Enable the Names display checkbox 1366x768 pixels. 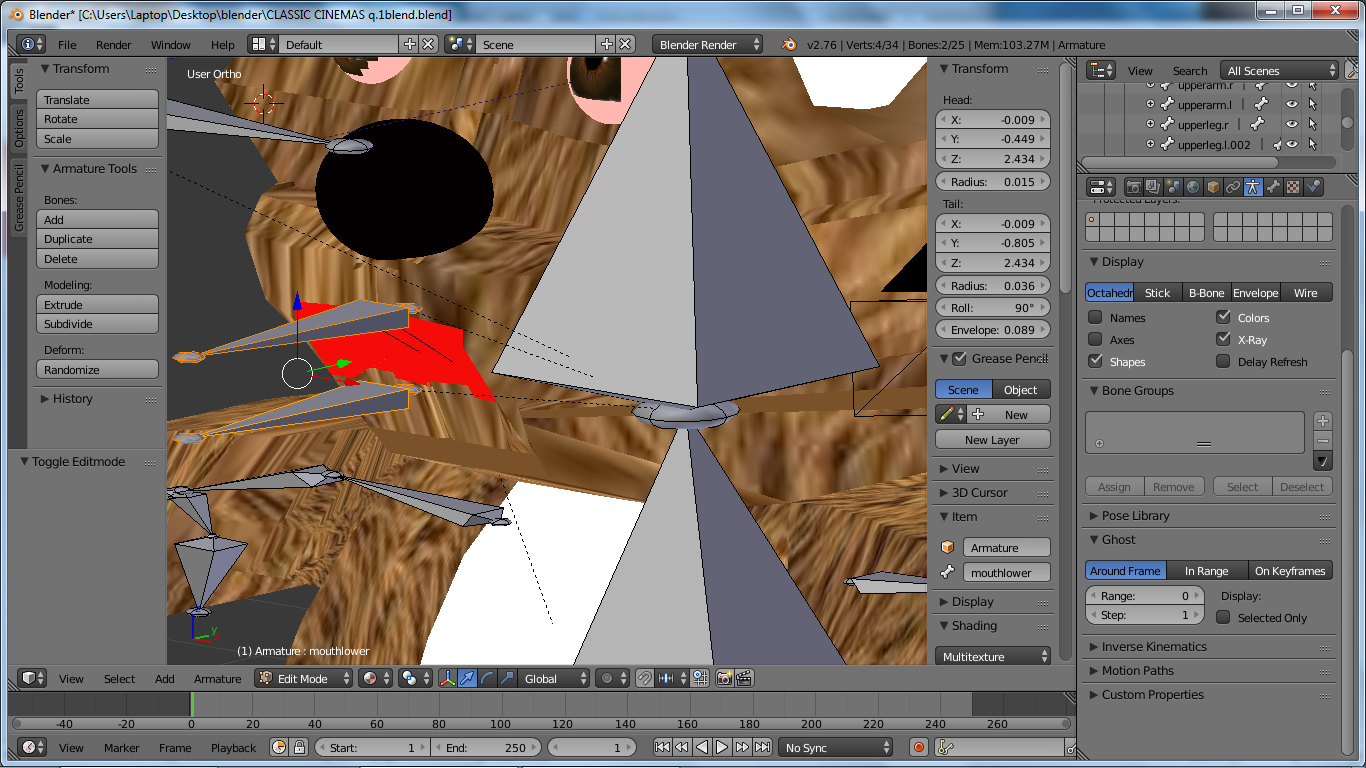1095,317
